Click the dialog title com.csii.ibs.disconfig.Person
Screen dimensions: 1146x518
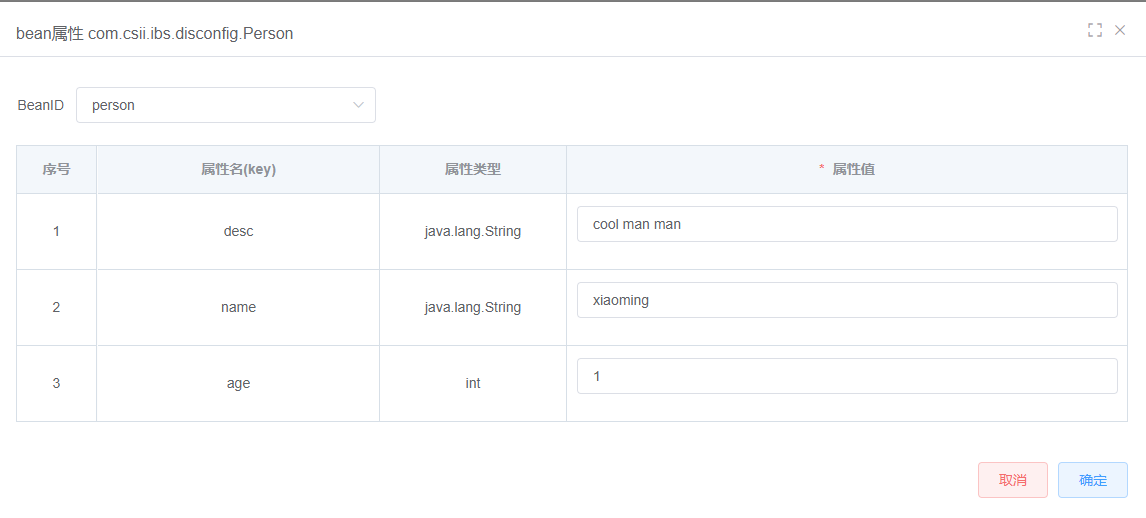[x=191, y=34]
